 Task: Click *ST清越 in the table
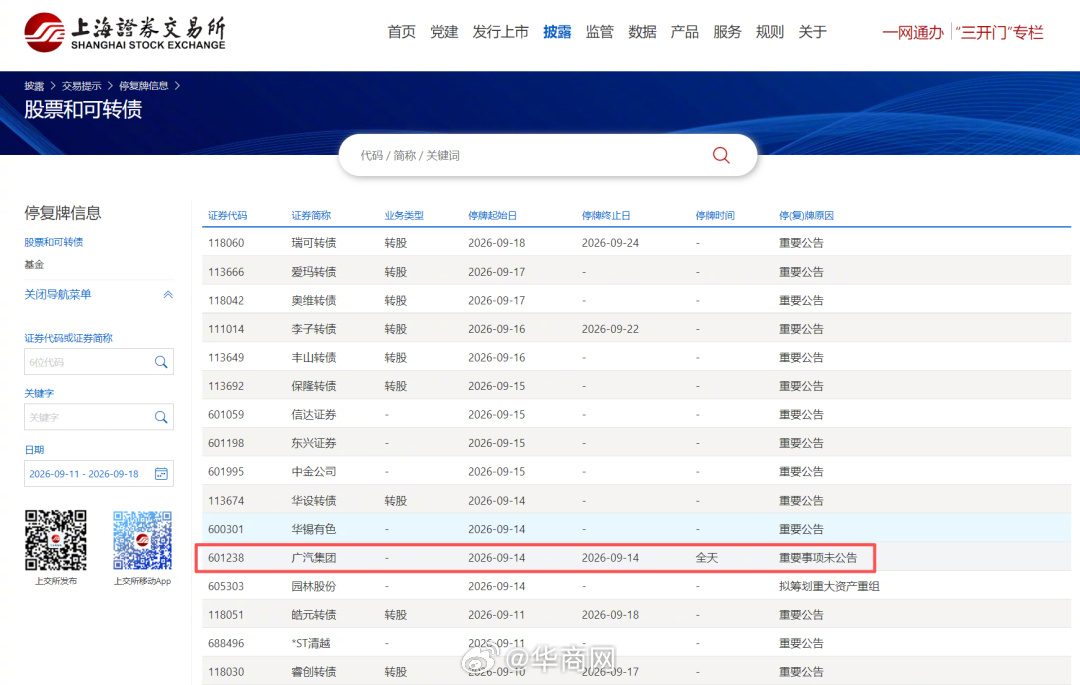(311, 644)
